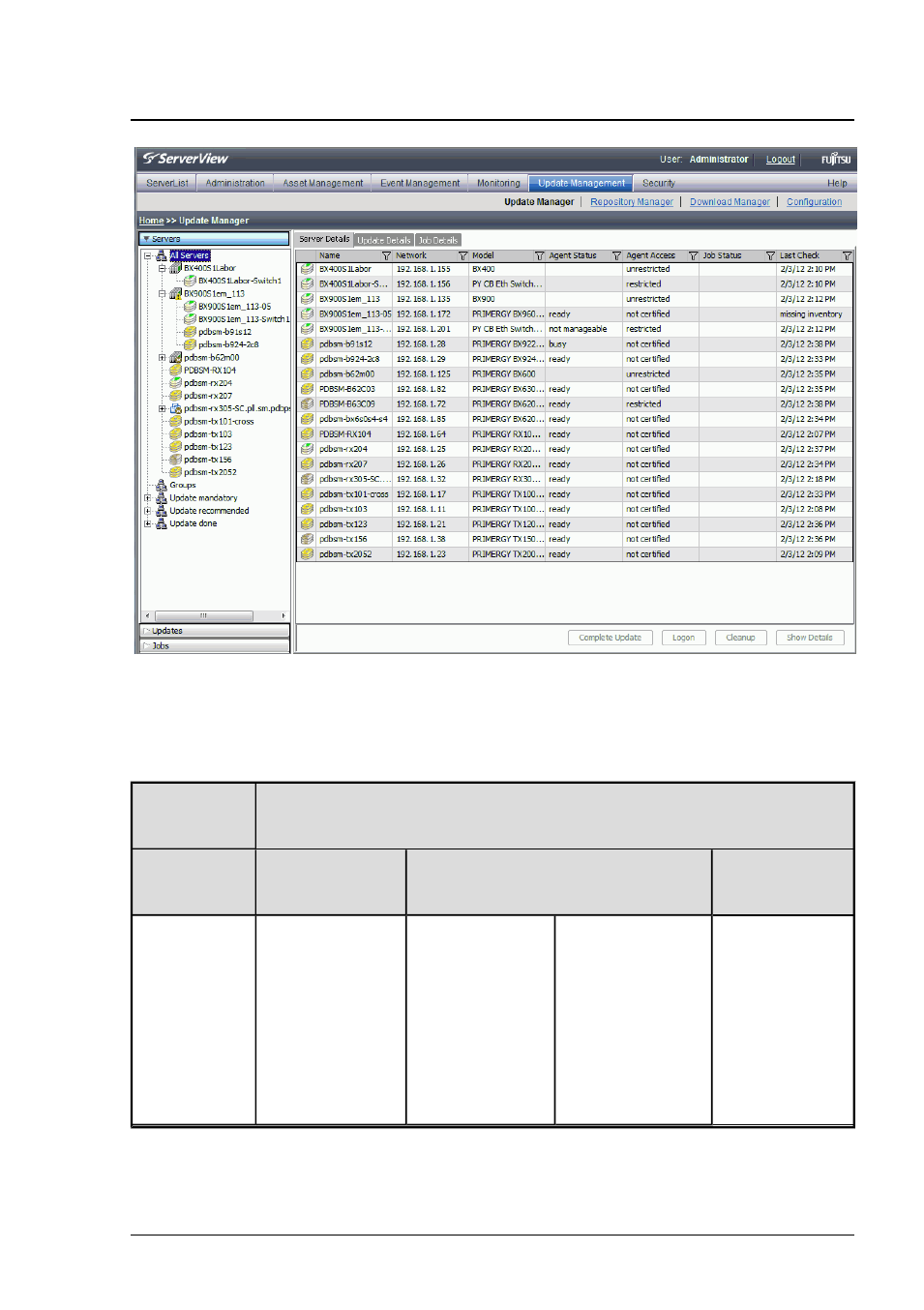Click the BX900S1em_113 chassis warning icon in tree

pos(175,293)
